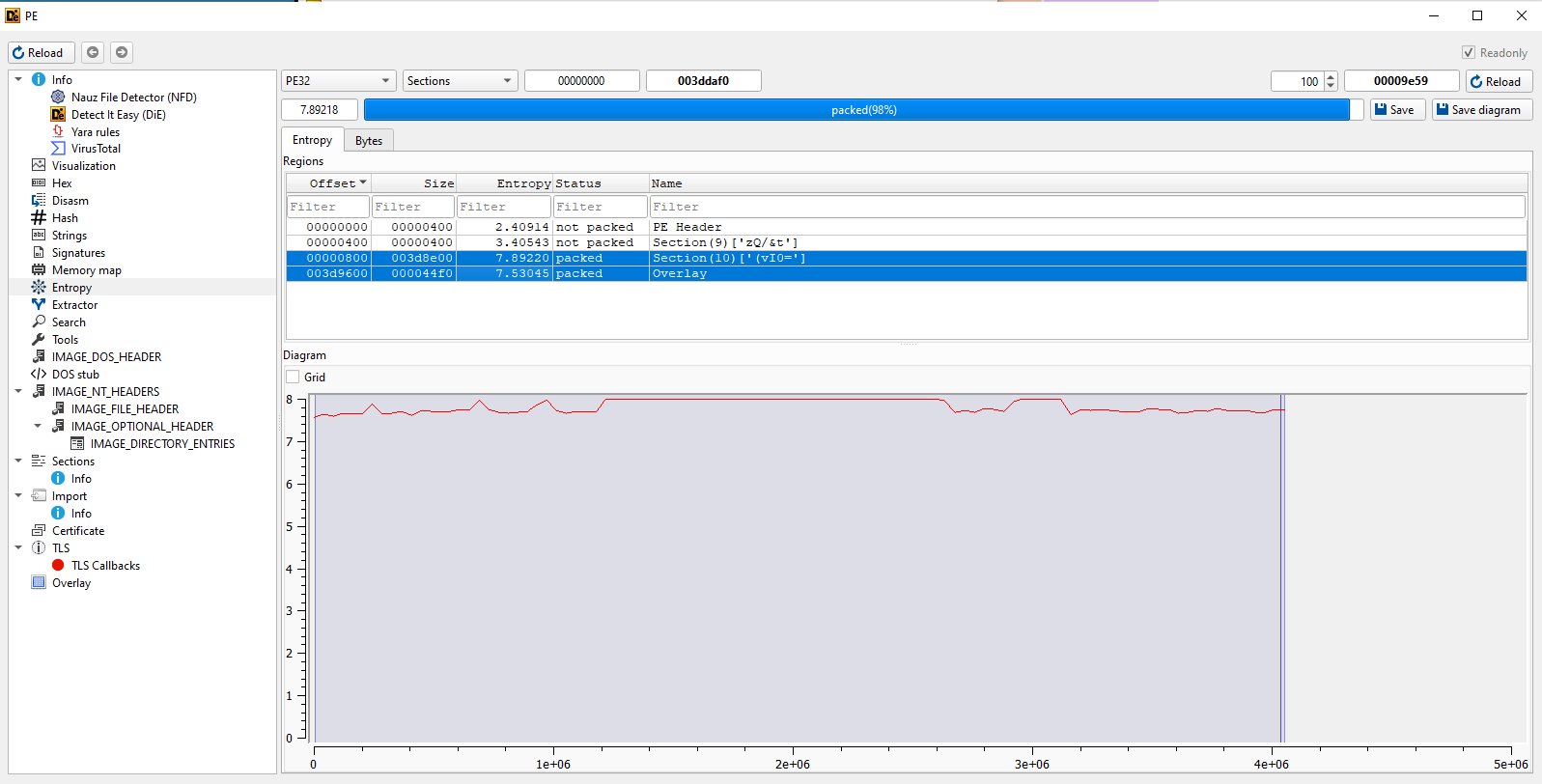This screenshot has width=1542, height=784.
Task: Decrease the 100 spinbox value
Action: pos(1331,86)
